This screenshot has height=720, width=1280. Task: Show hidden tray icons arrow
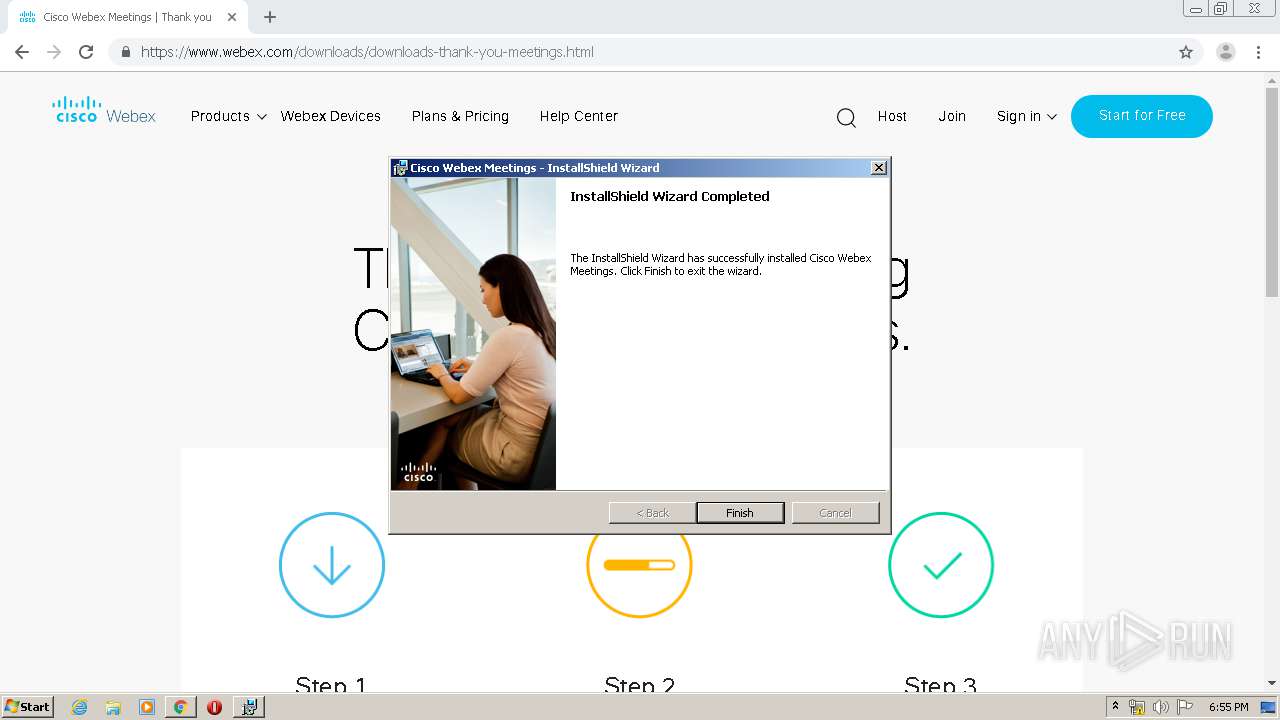[x=1116, y=707]
